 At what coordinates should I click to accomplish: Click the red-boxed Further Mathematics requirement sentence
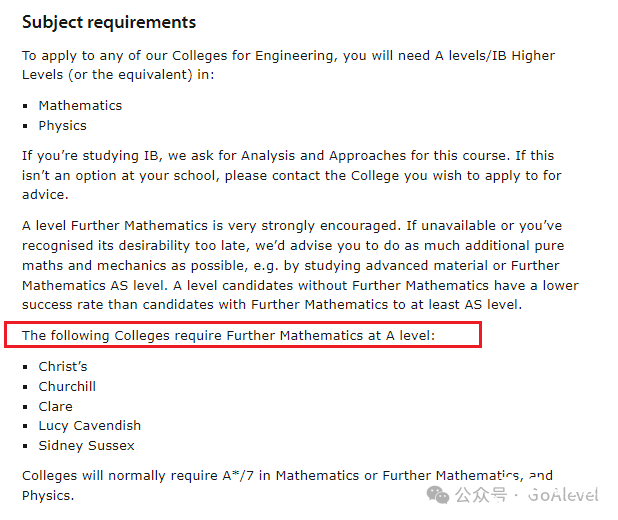229,335
